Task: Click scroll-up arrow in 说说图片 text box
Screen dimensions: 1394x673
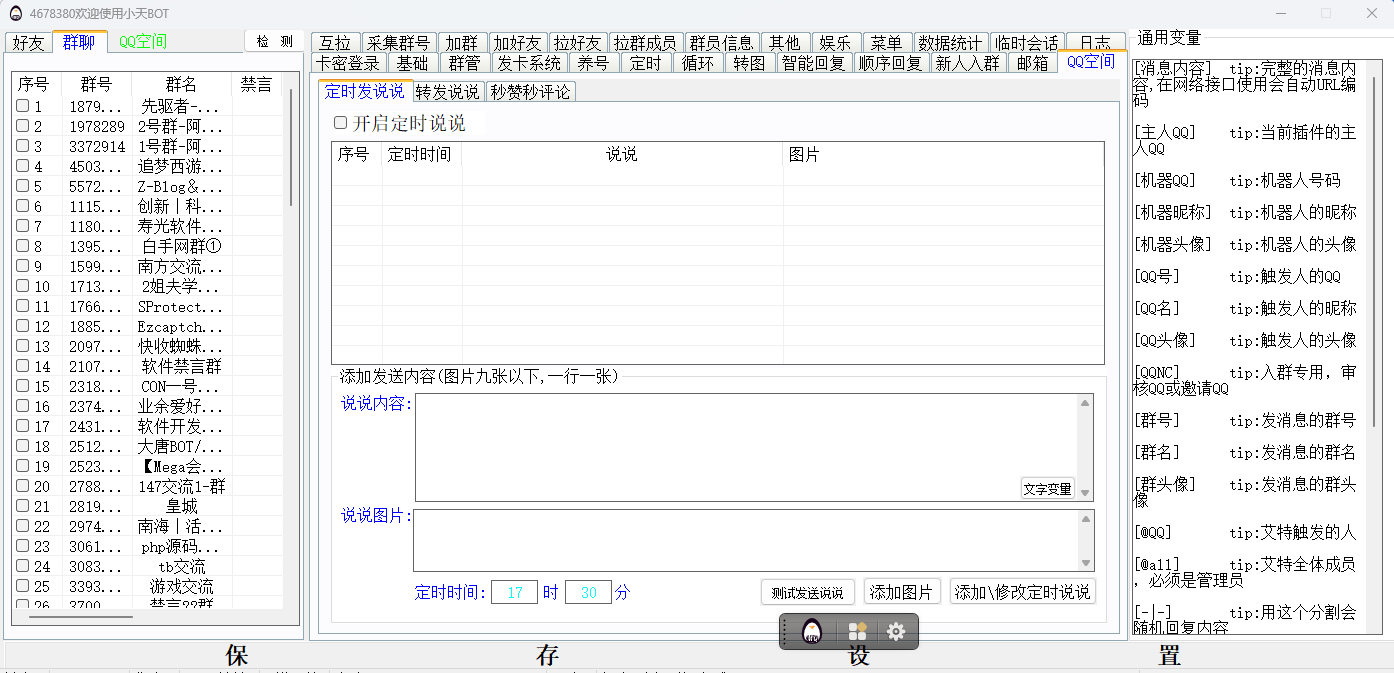Action: [x=1085, y=519]
